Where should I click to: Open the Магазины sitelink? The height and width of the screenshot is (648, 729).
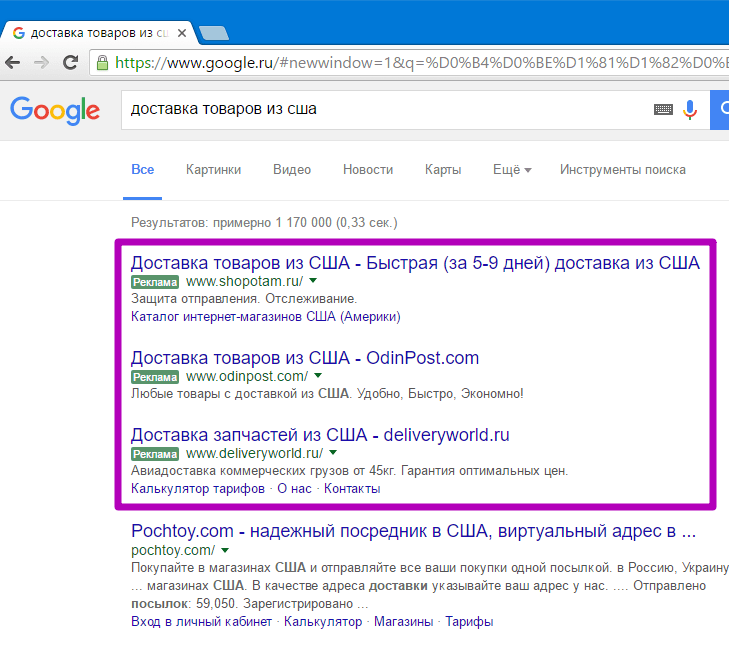point(404,622)
